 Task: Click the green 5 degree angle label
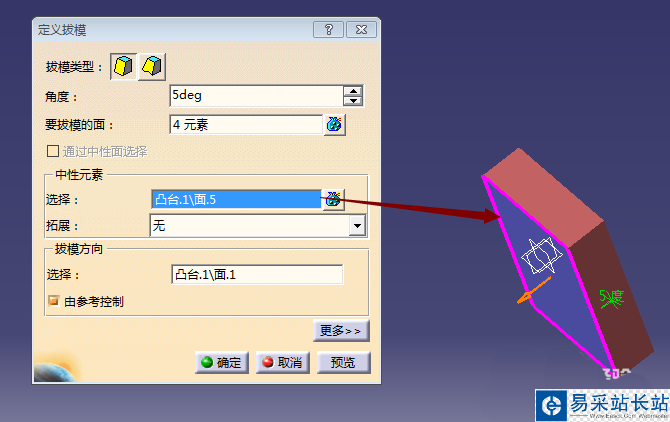(x=611, y=299)
